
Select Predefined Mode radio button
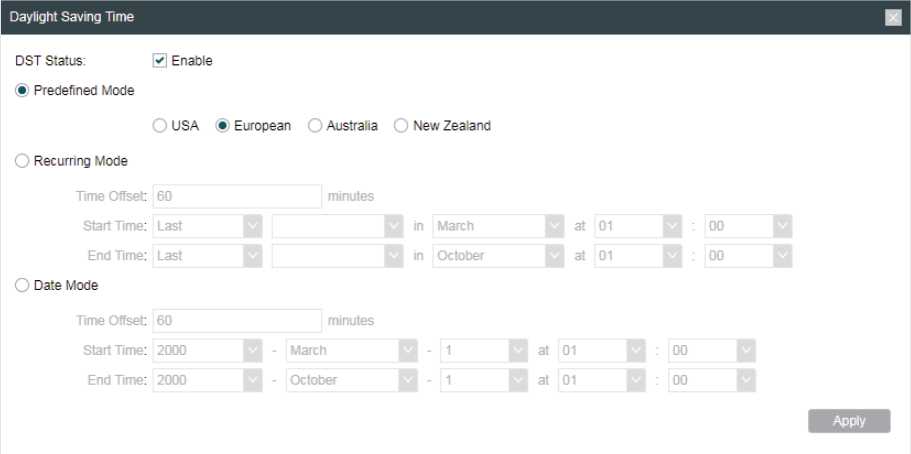[x=23, y=90]
